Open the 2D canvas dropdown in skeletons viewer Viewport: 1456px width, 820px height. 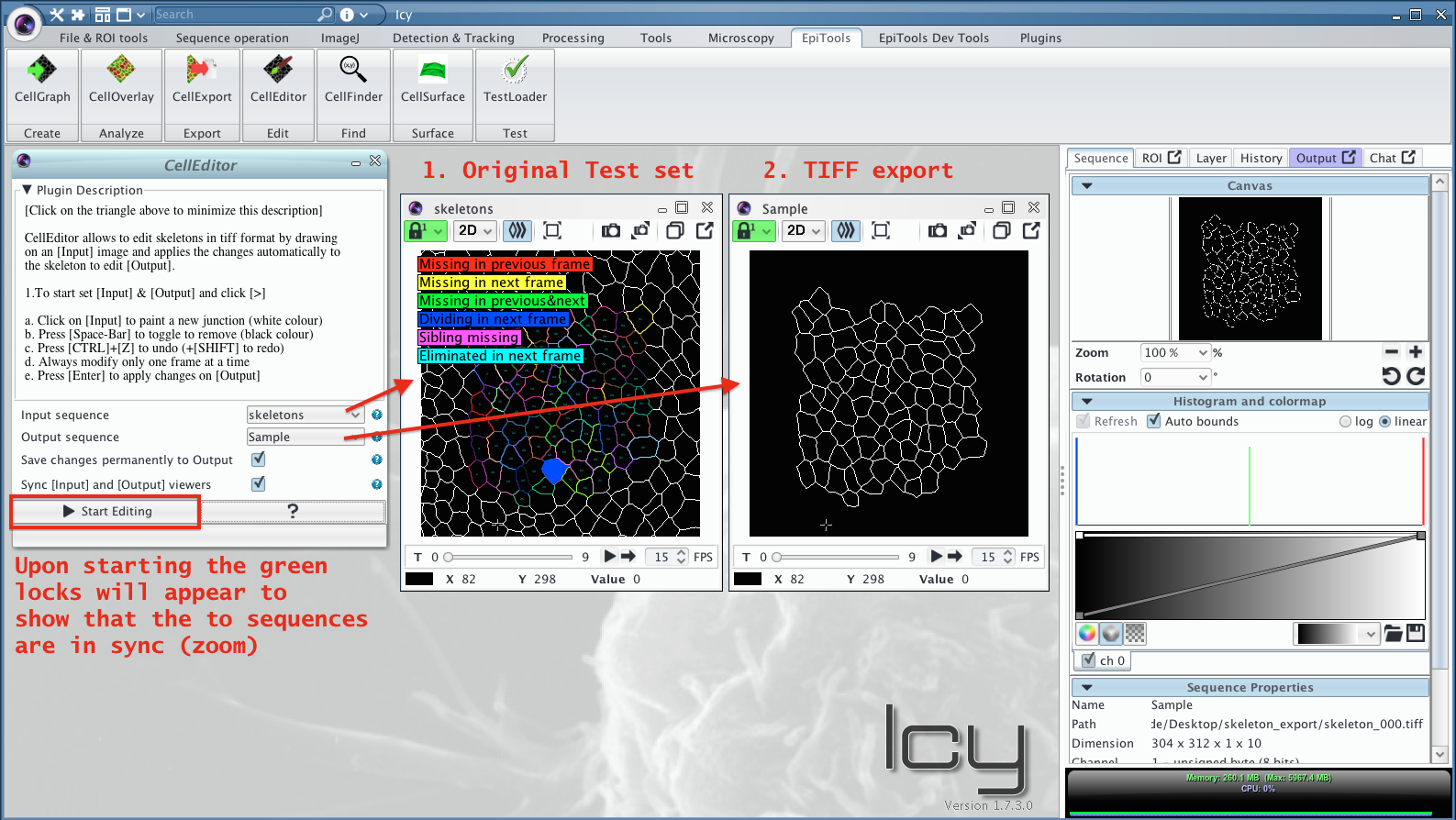(x=475, y=231)
